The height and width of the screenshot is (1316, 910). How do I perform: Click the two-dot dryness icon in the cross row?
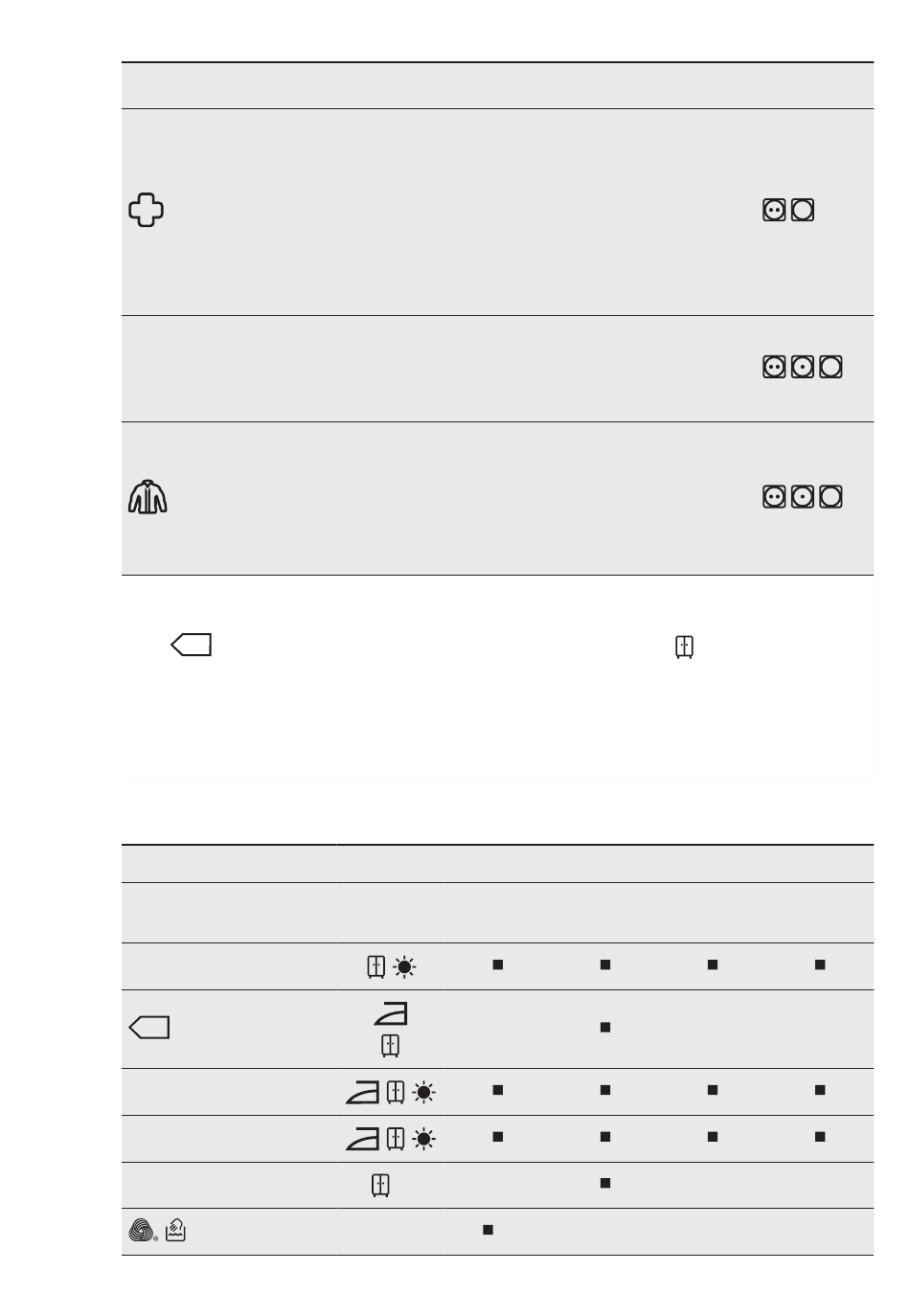774,210
